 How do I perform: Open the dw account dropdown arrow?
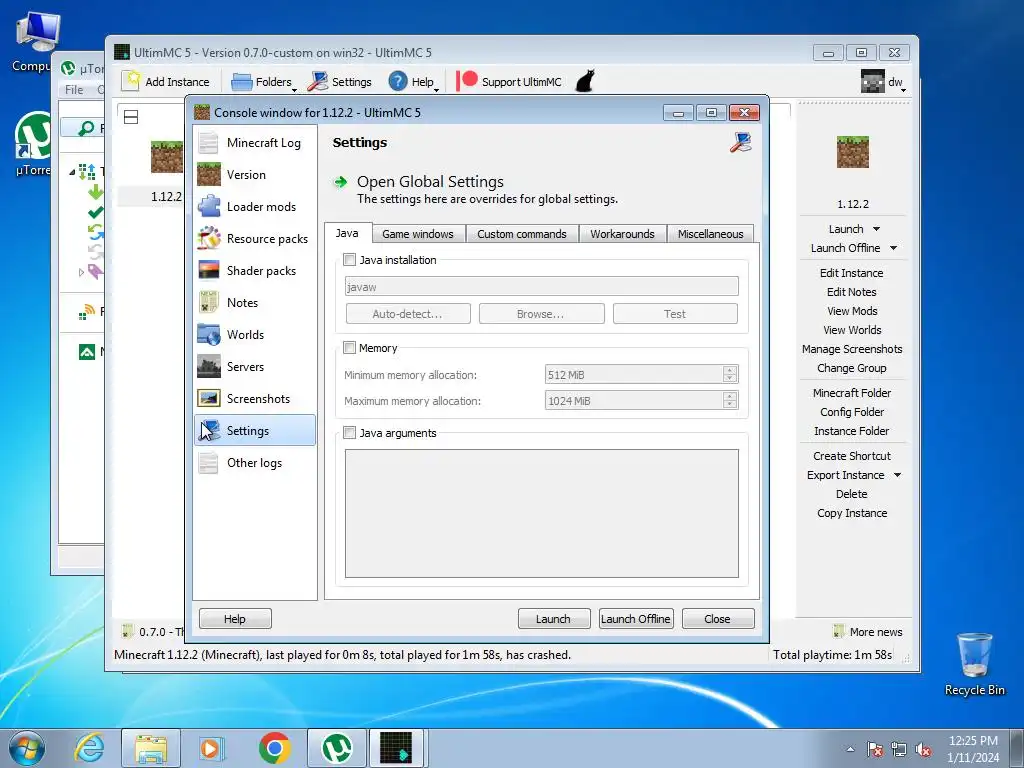tap(903, 89)
